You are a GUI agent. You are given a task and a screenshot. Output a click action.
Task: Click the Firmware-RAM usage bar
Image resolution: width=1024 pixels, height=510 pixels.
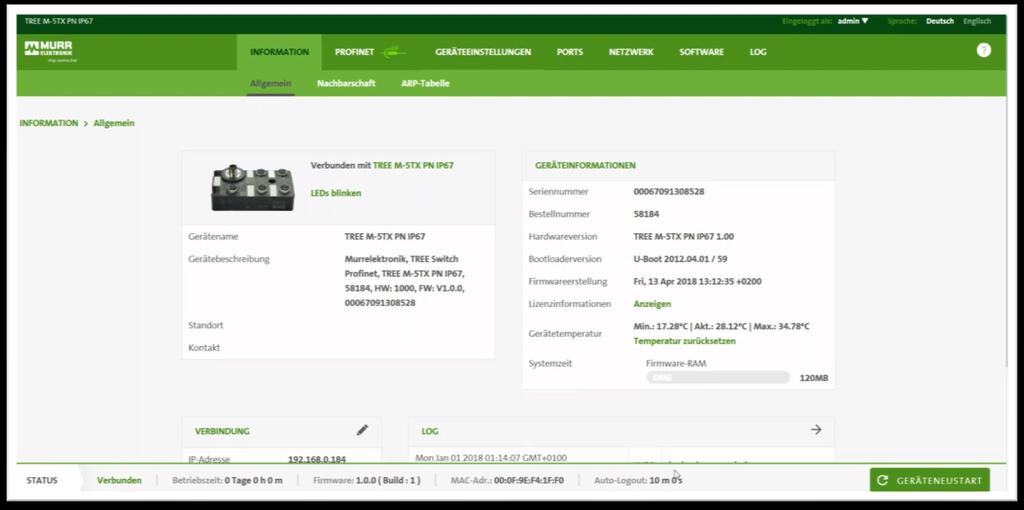718,377
